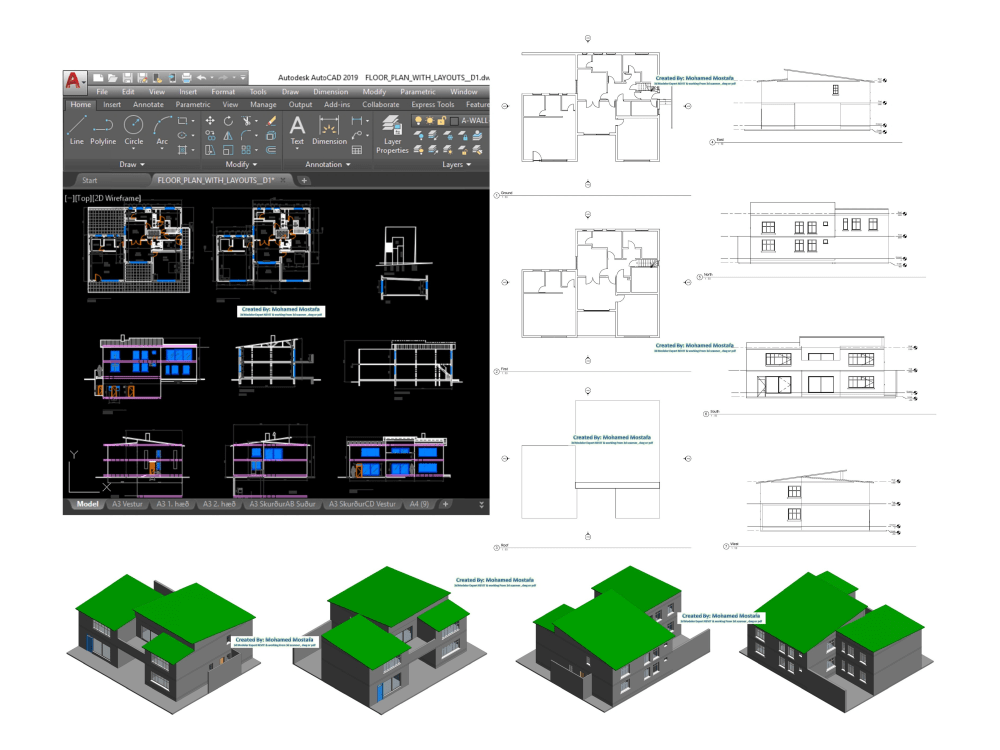
Task: Click the Redo arrow icon
Action: (223, 78)
